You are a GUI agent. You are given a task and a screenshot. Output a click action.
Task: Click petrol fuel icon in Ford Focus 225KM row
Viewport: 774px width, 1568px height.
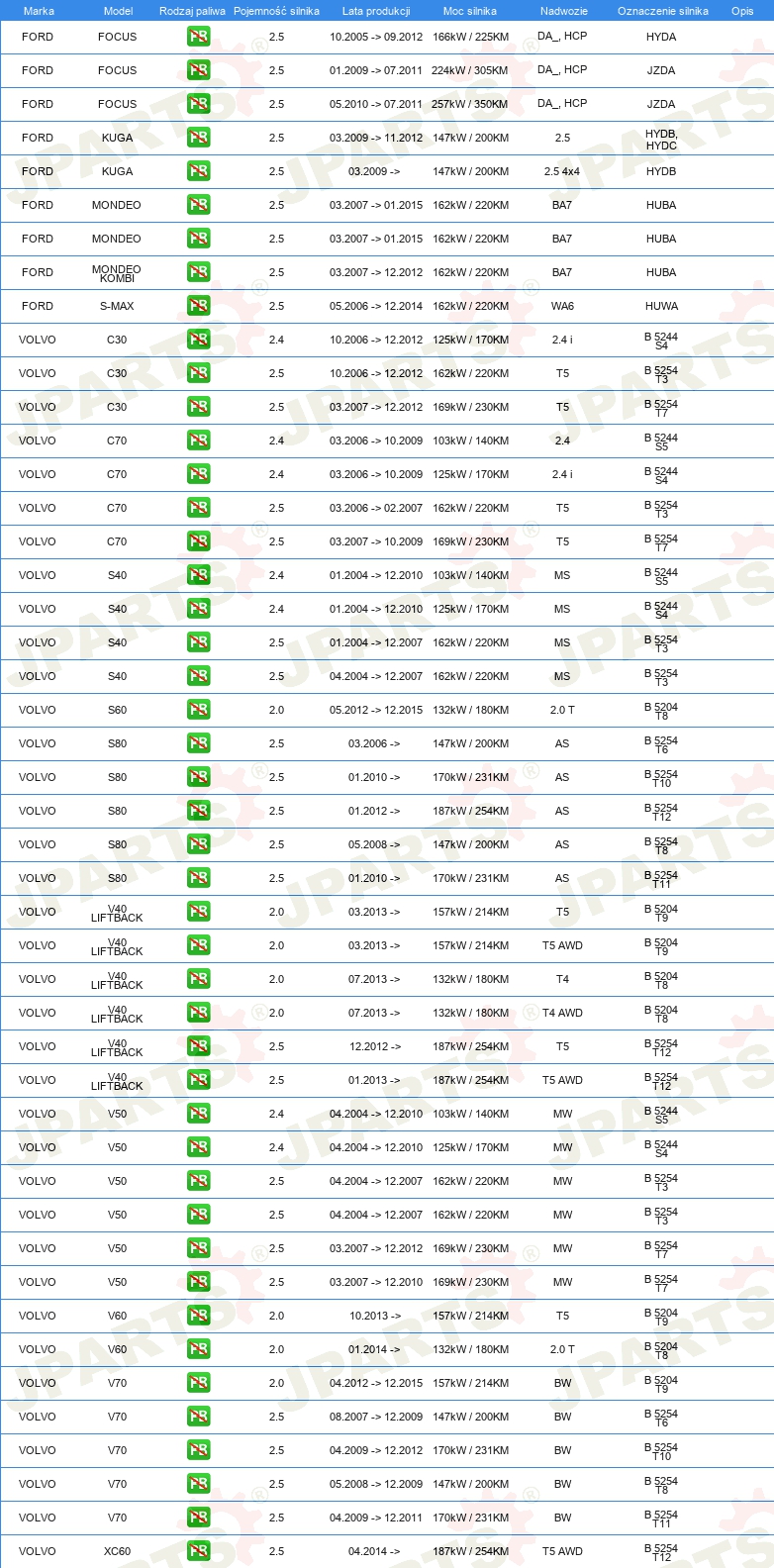pos(198,37)
